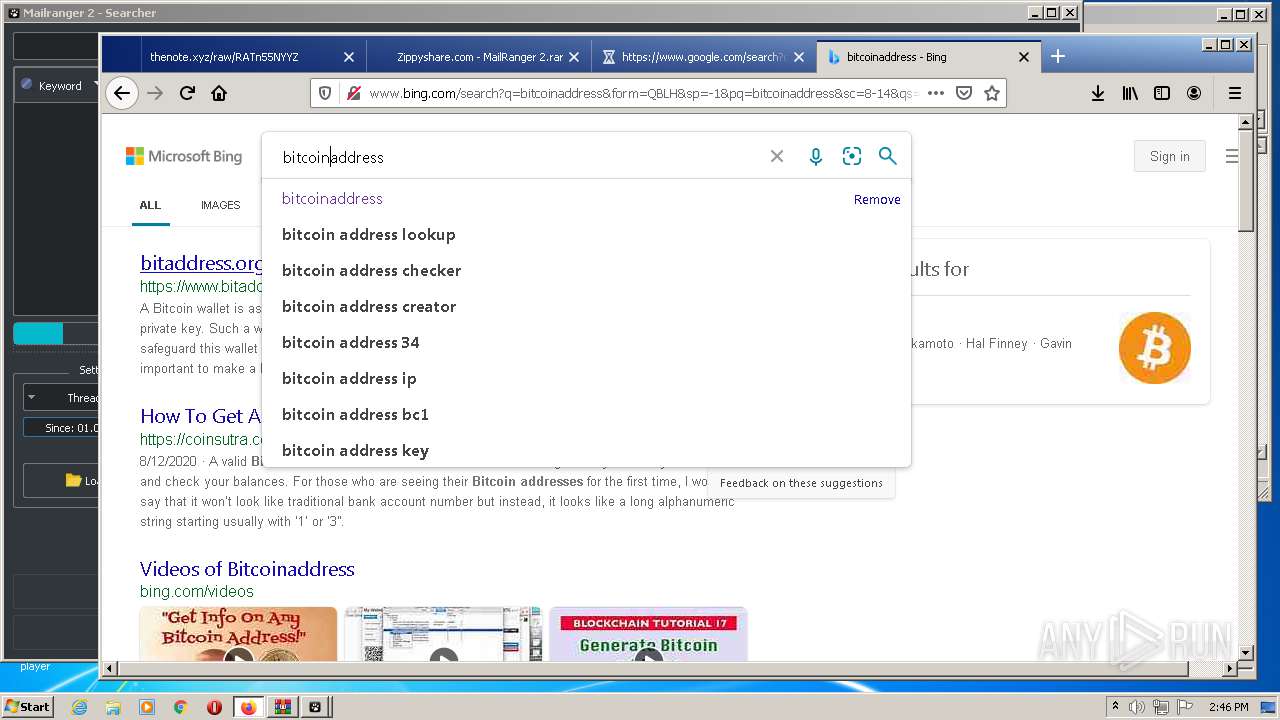Clear the Bing search box text

pyautogui.click(x=777, y=156)
